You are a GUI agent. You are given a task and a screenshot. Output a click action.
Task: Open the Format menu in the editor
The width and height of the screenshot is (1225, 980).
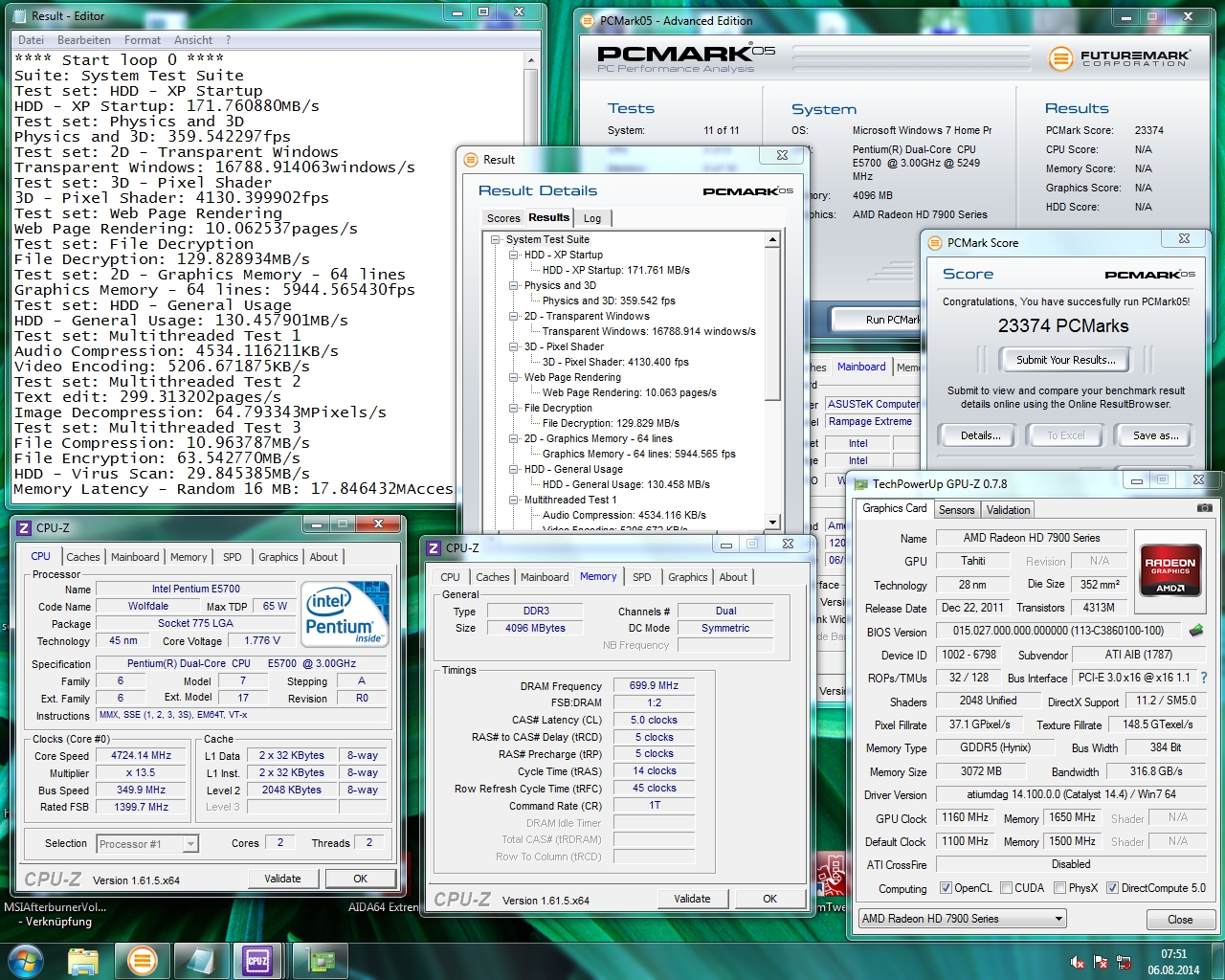[143, 40]
